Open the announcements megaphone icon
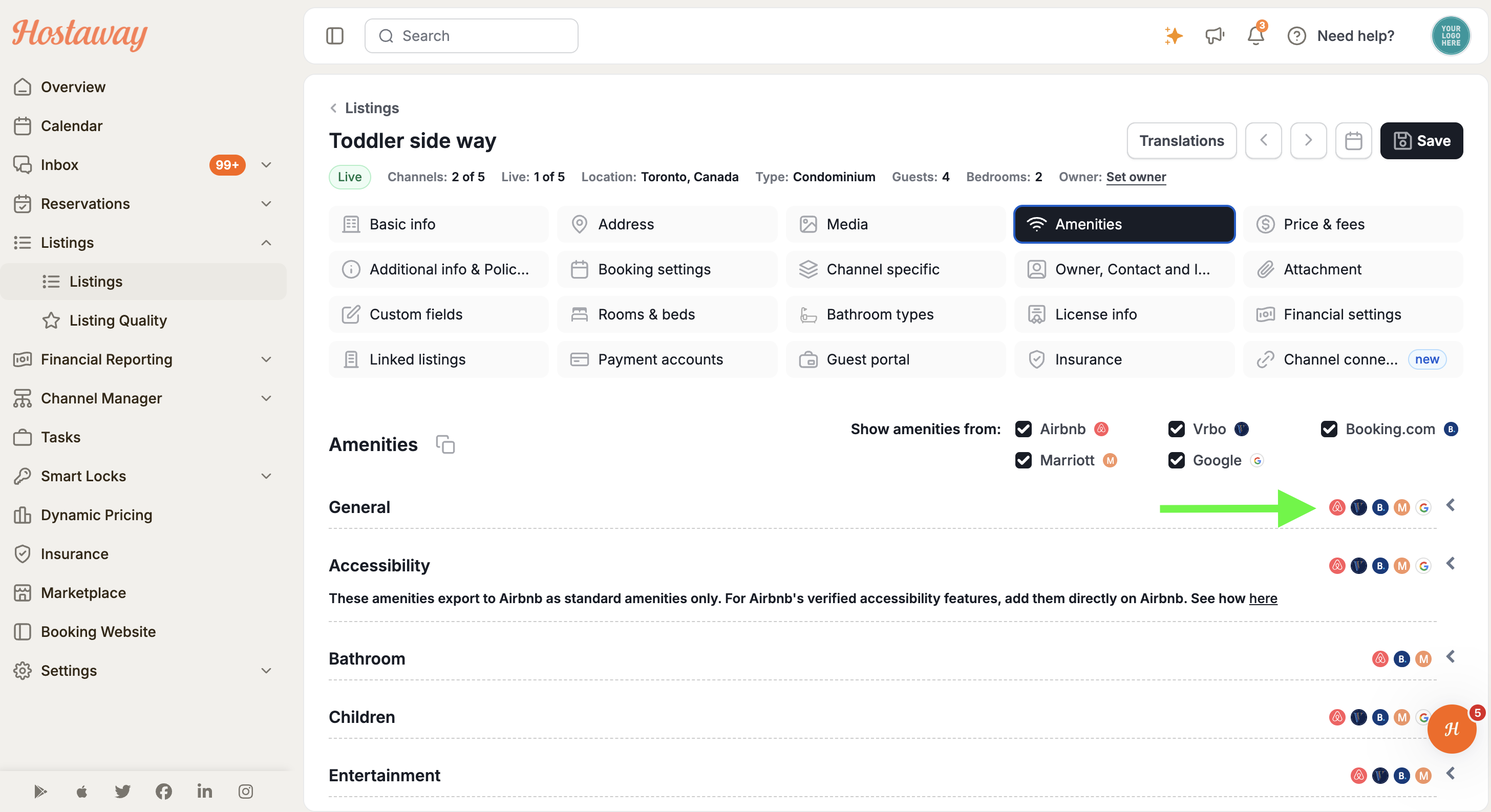The image size is (1491, 812). (x=1215, y=36)
